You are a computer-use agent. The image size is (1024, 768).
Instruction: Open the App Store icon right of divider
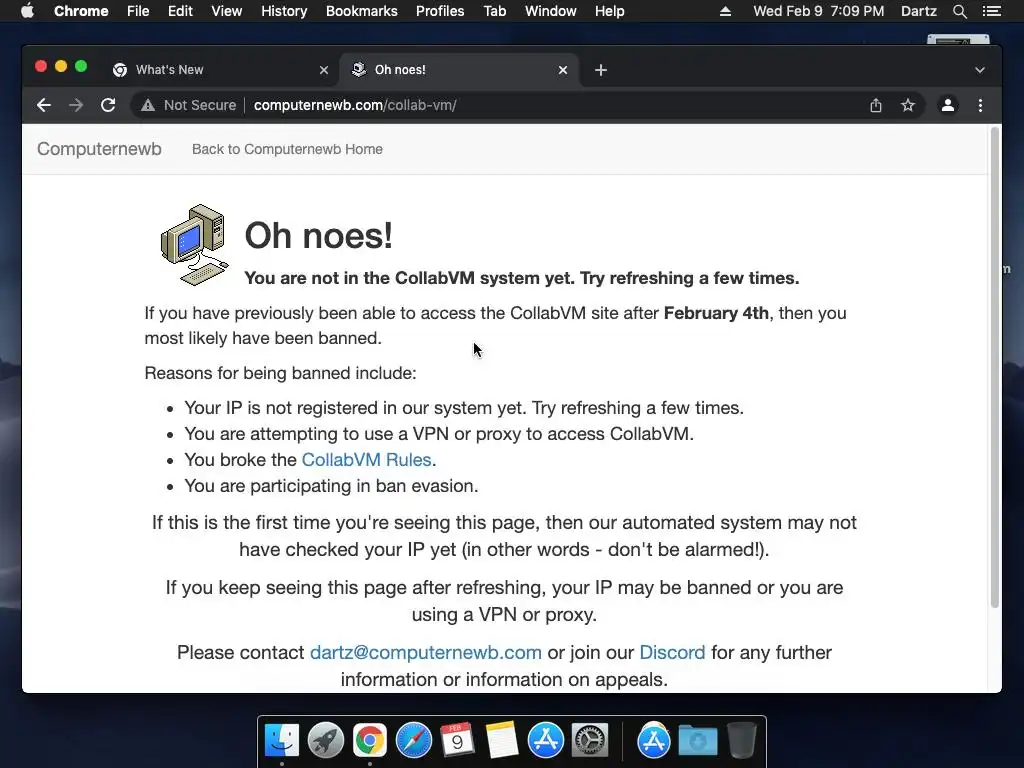click(x=654, y=741)
